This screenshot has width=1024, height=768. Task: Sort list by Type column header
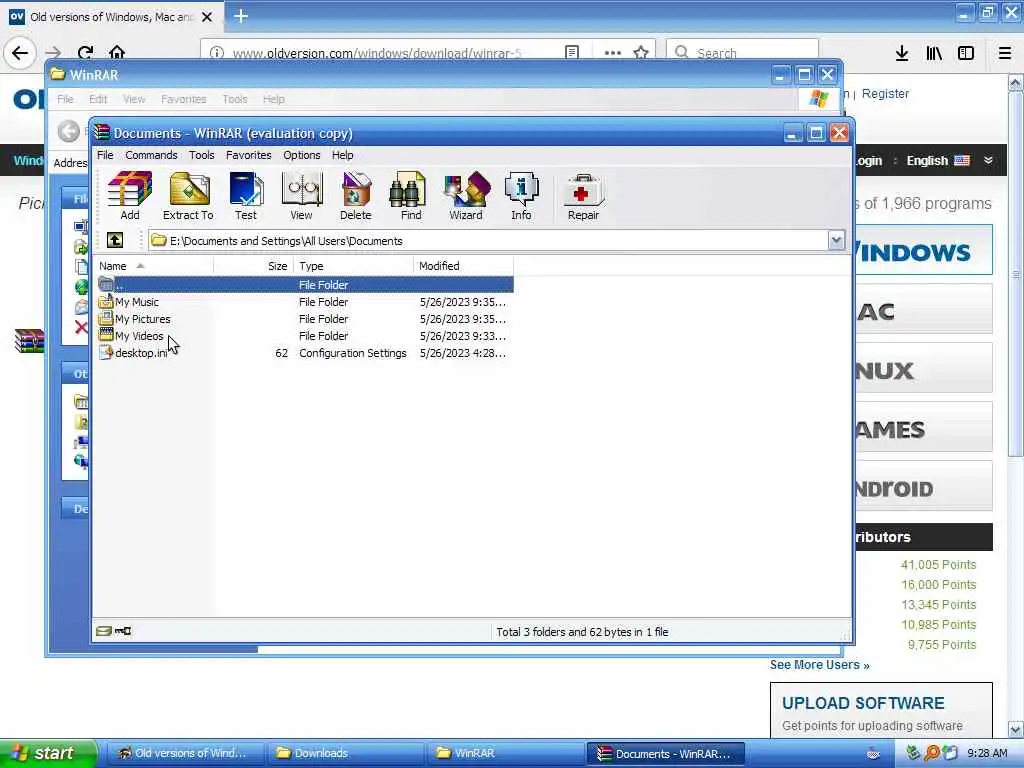coord(354,266)
